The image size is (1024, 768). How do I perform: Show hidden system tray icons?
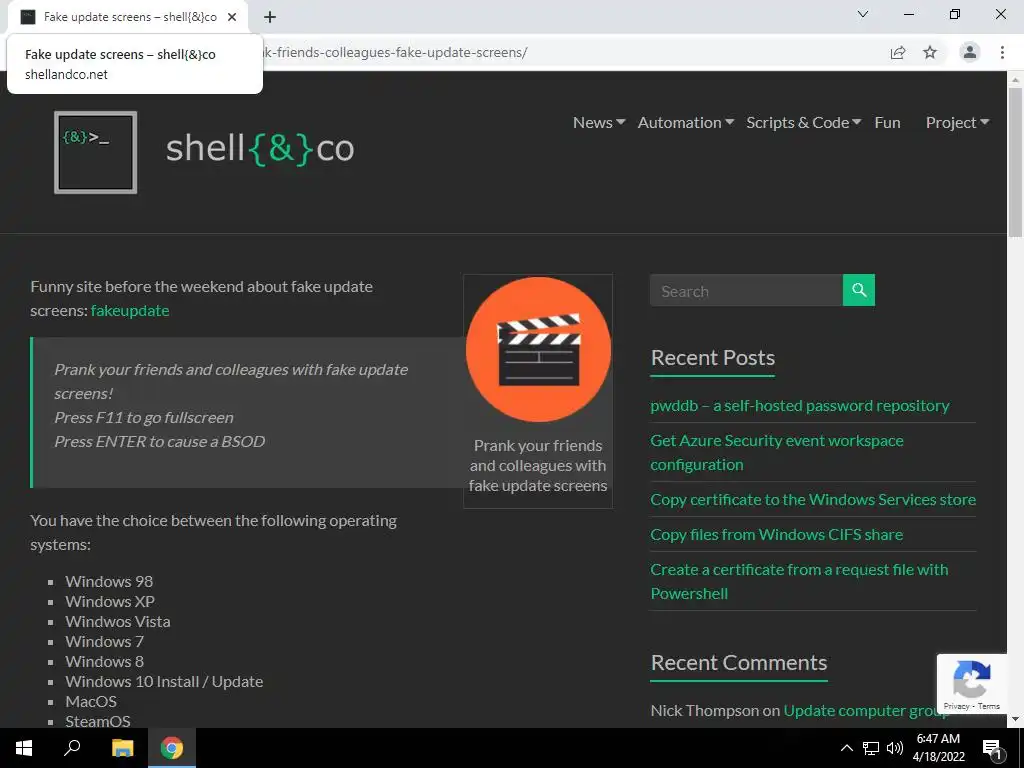[846, 748]
